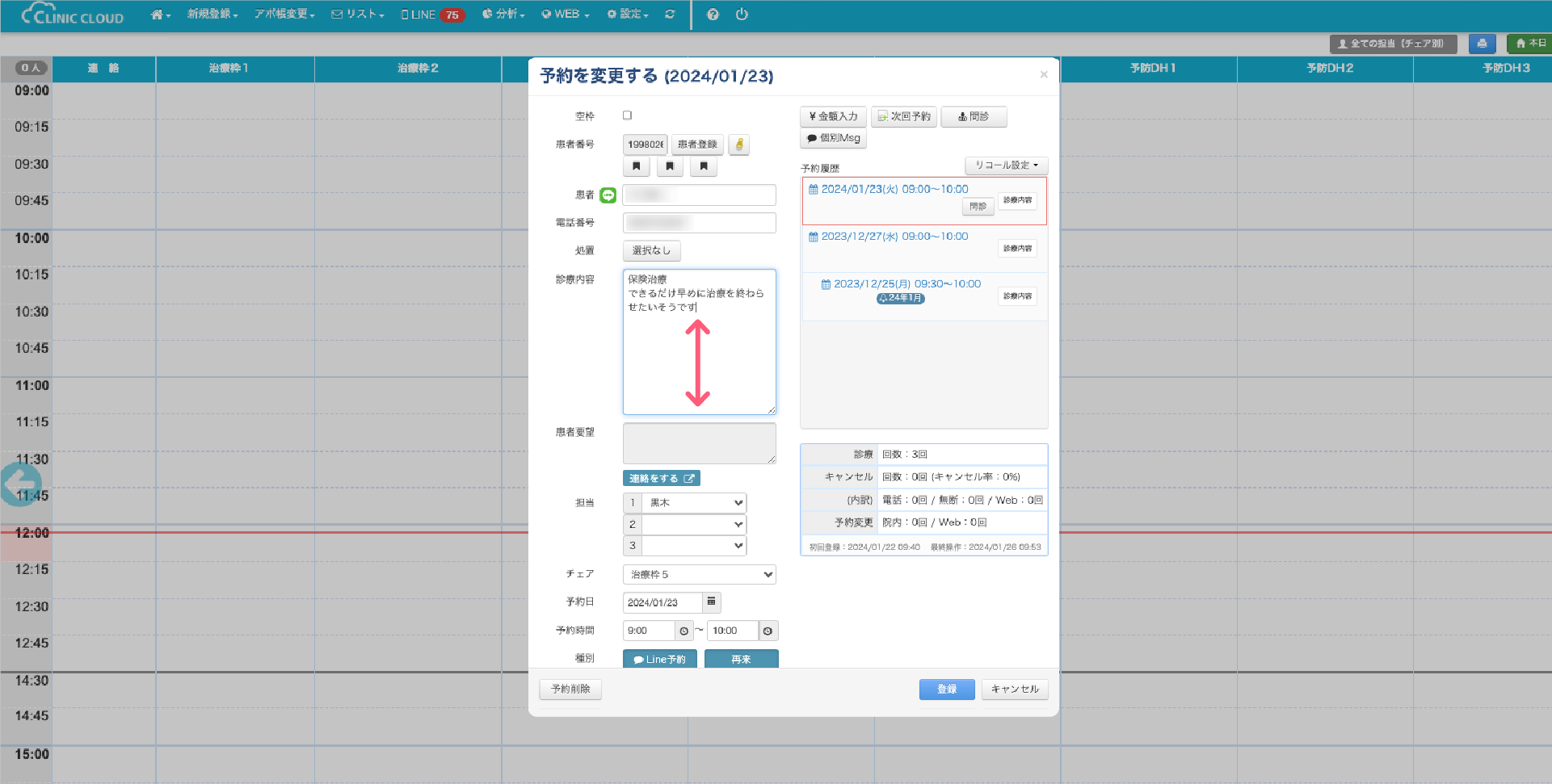Open the 新規登録 menu

212,15
